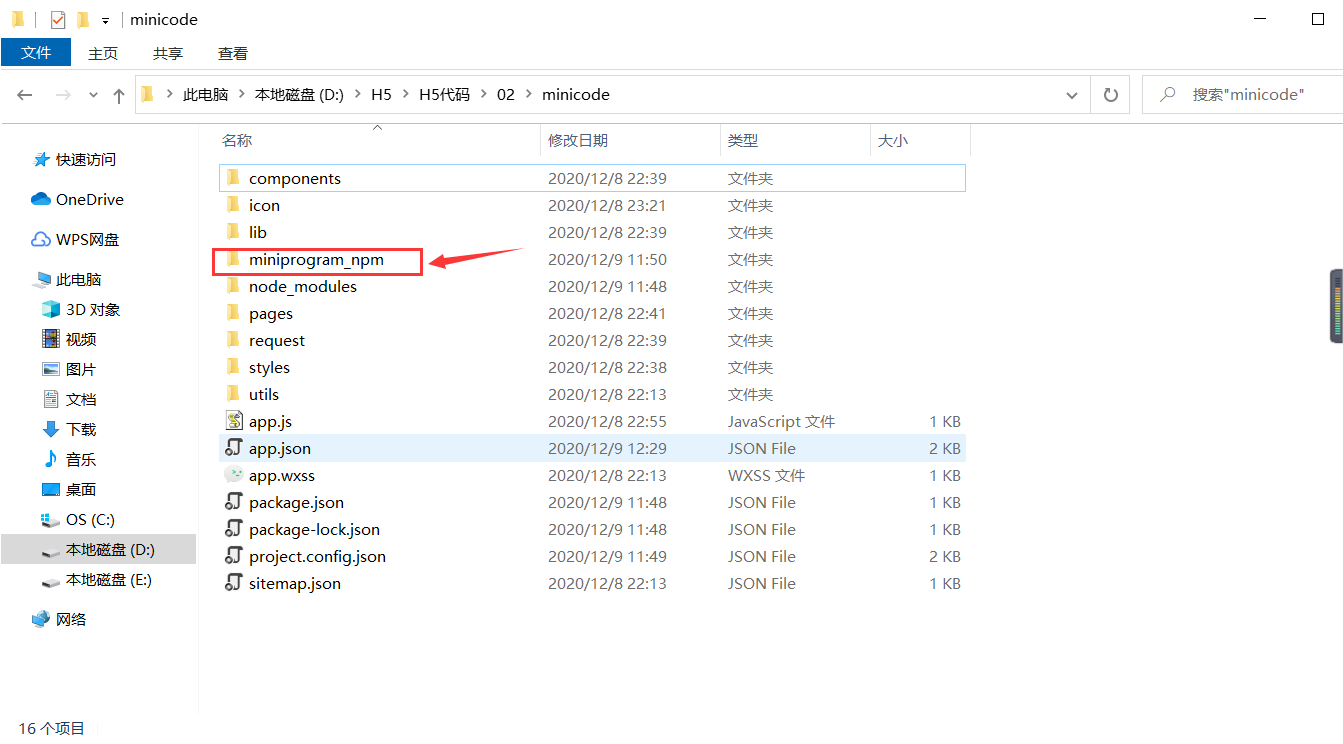The image size is (1343, 744).
Task: Click the package.json file icon
Action: click(234, 502)
